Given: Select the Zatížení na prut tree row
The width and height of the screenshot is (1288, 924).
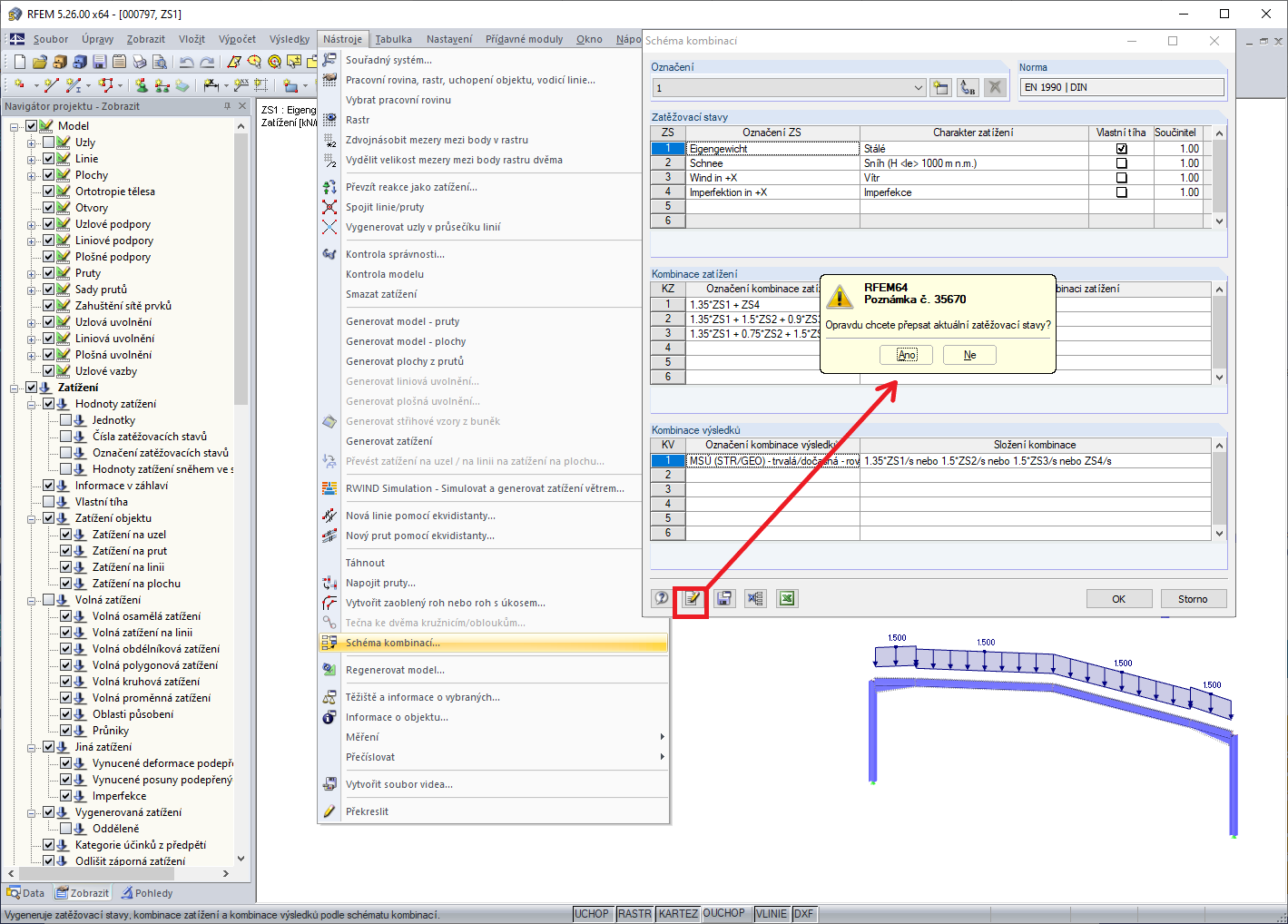Looking at the screenshot, I should click(130, 551).
